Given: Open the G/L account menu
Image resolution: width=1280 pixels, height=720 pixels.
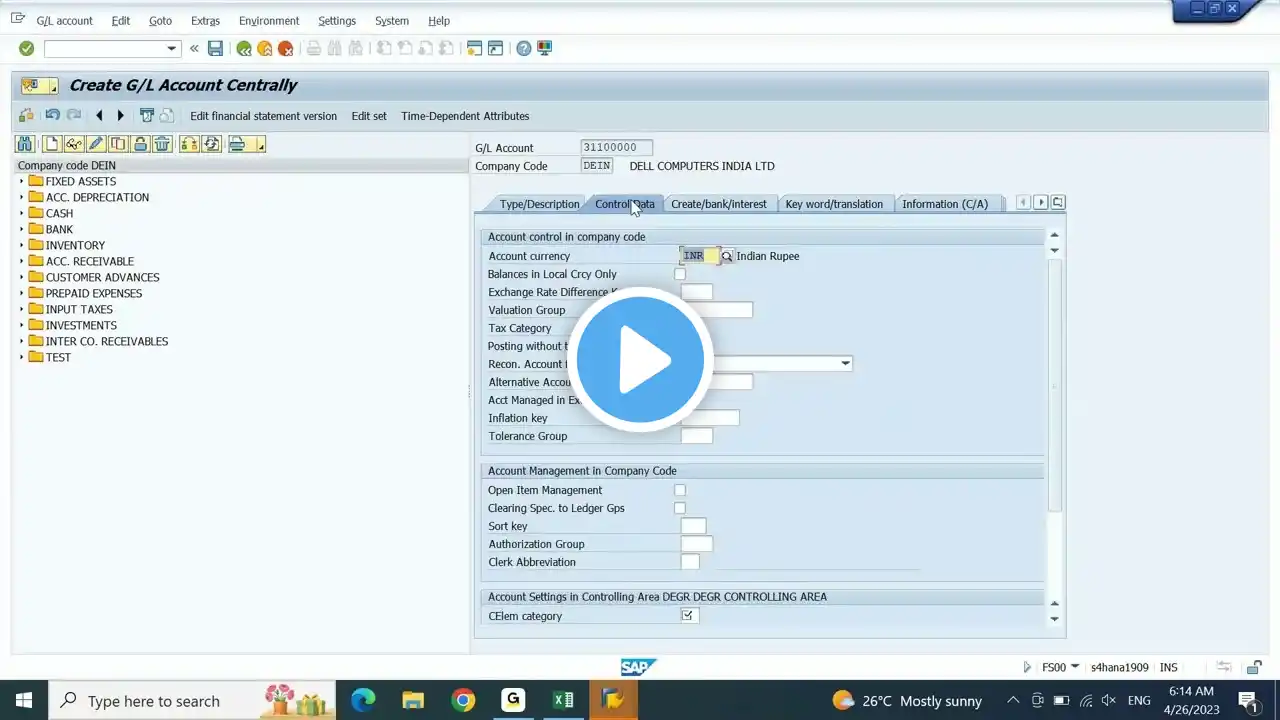Looking at the screenshot, I should [x=64, y=20].
